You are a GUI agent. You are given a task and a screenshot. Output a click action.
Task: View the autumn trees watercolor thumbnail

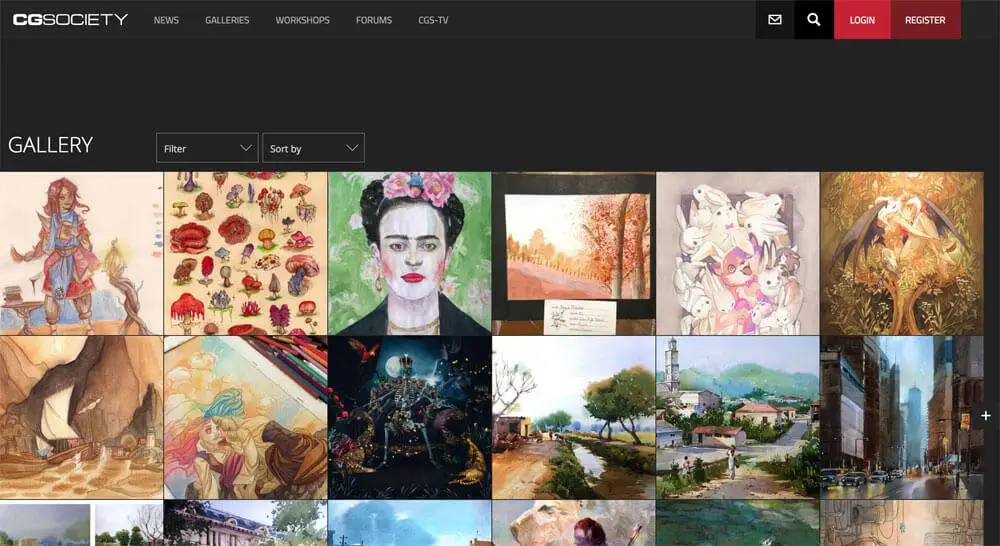[x=573, y=253]
